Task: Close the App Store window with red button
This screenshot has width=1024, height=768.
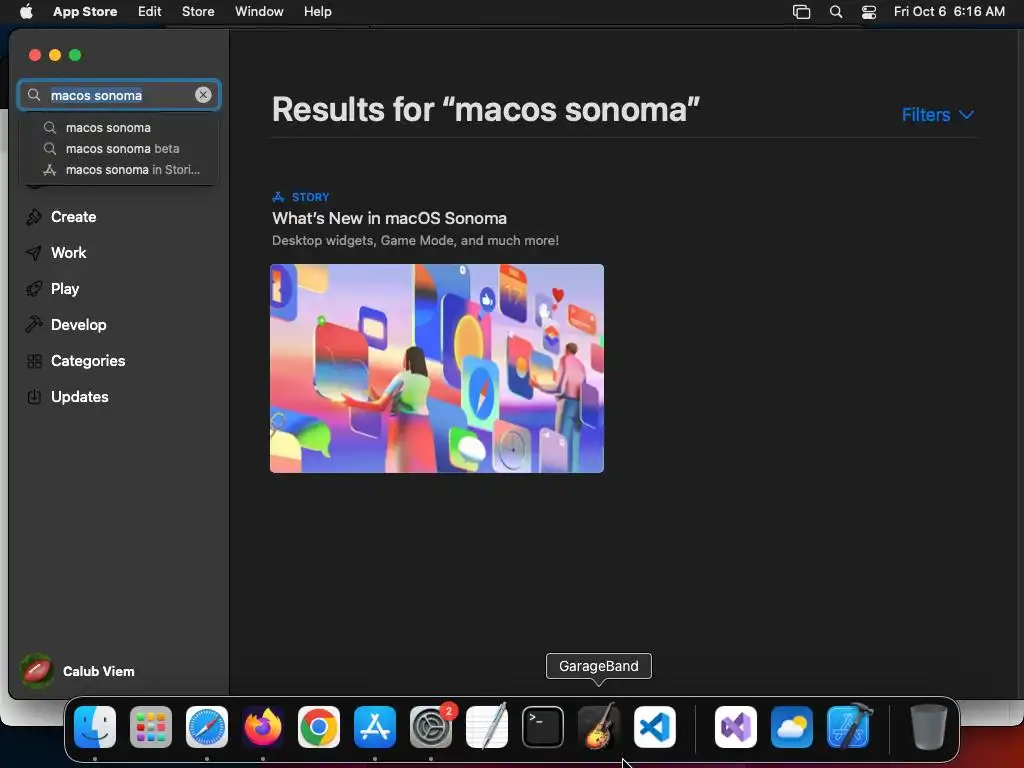Action: point(35,55)
